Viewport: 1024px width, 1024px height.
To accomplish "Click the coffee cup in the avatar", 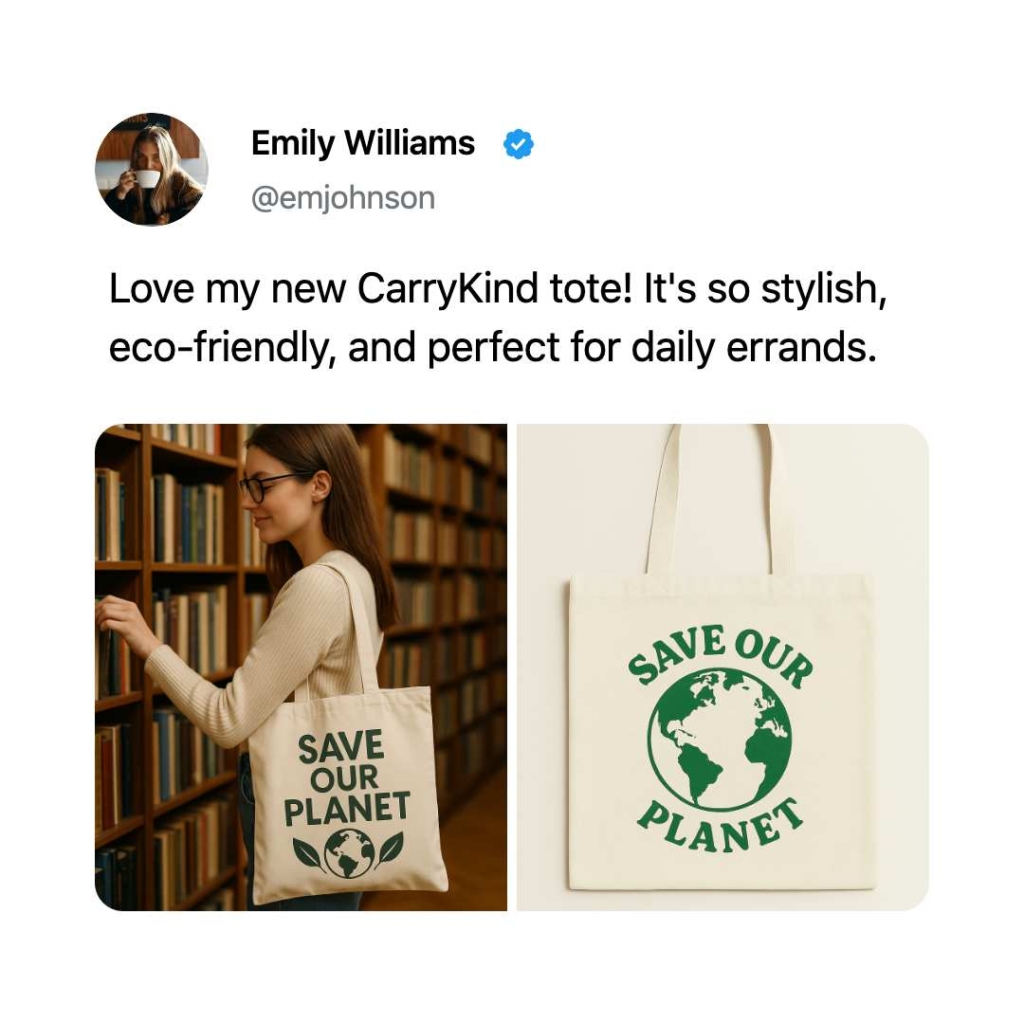I will (x=146, y=178).
